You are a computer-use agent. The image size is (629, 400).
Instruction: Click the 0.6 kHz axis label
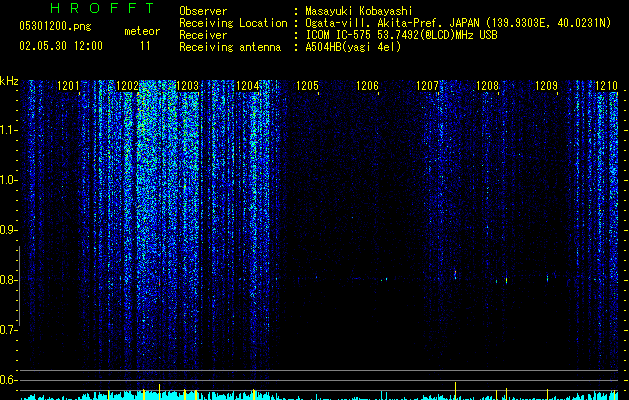click(8, 380)
